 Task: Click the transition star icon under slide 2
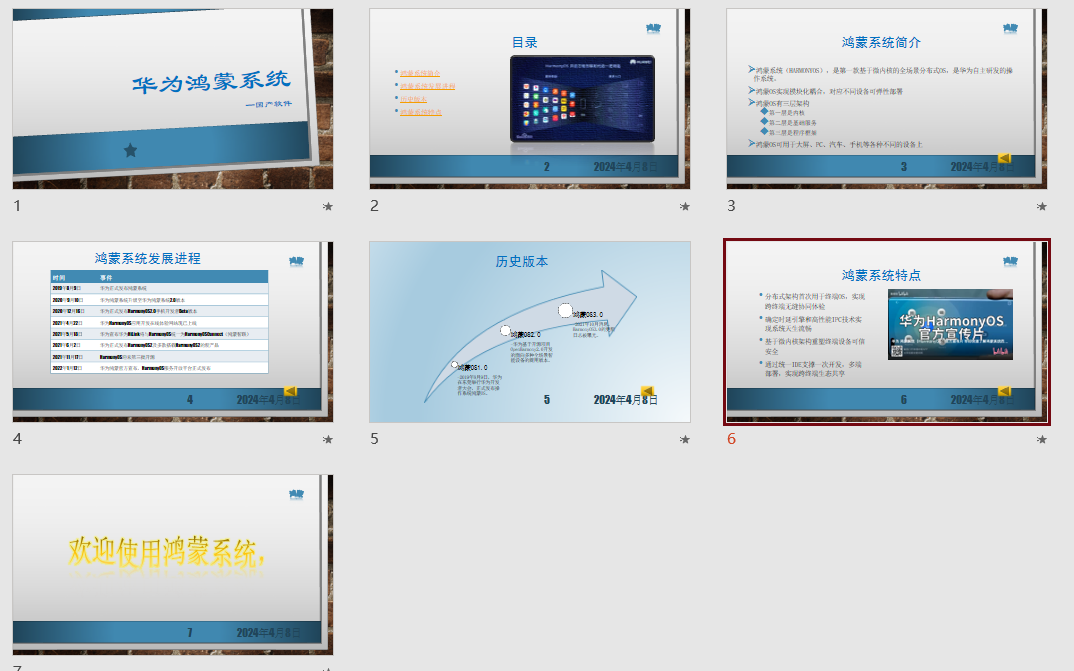(x=685, y=207)
